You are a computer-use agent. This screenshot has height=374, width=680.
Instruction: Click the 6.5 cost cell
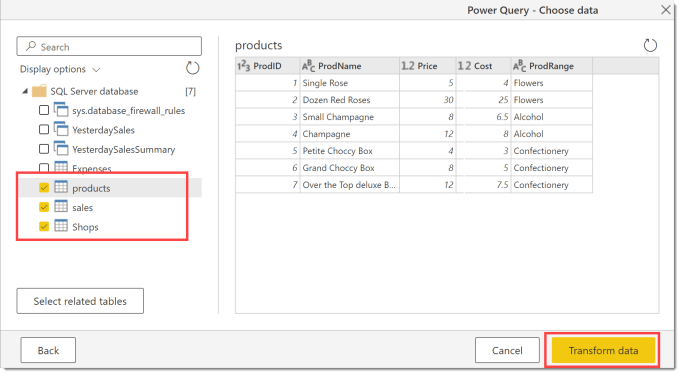click(484, 117)
